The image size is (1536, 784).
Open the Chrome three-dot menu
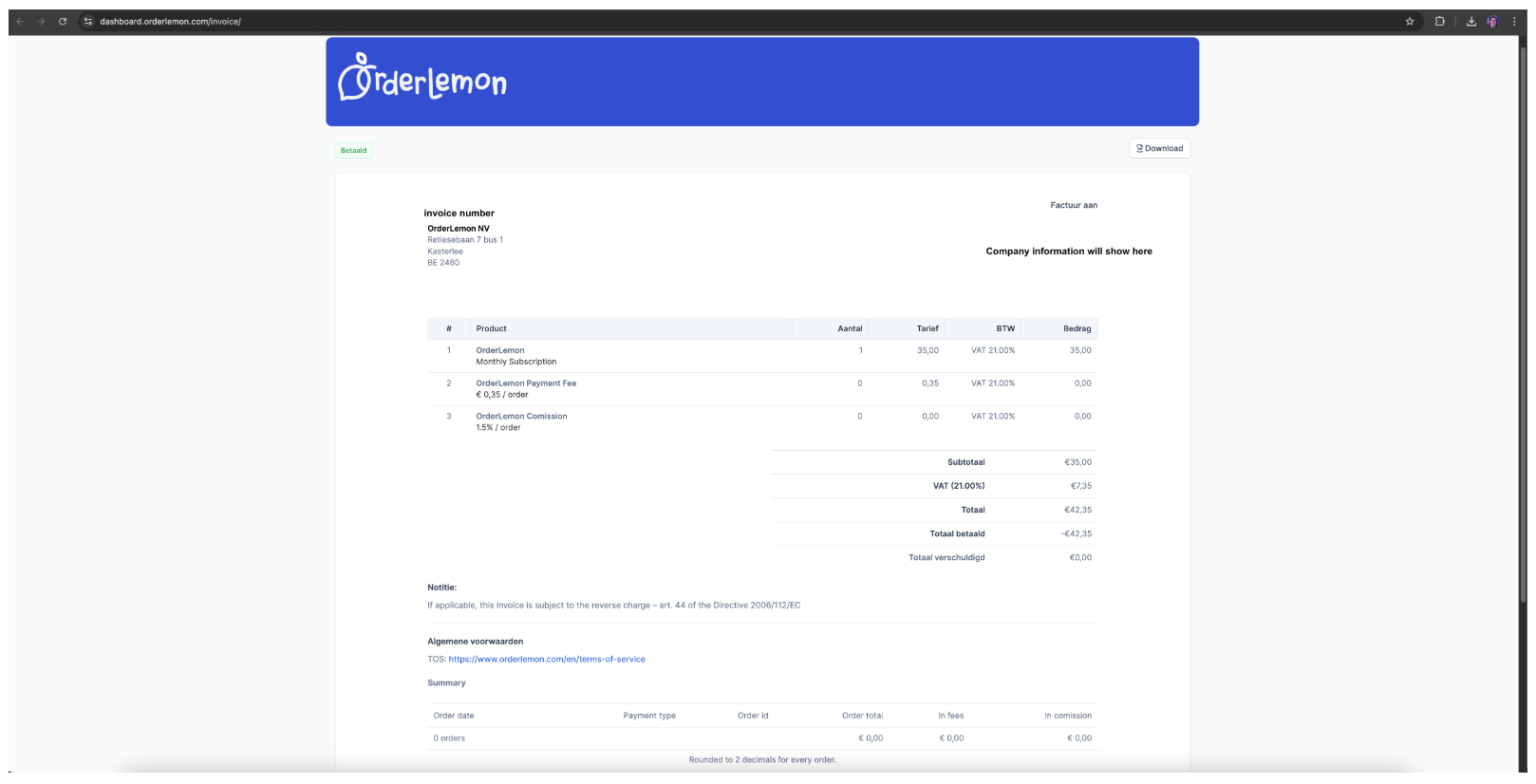tap(1514, 21)
